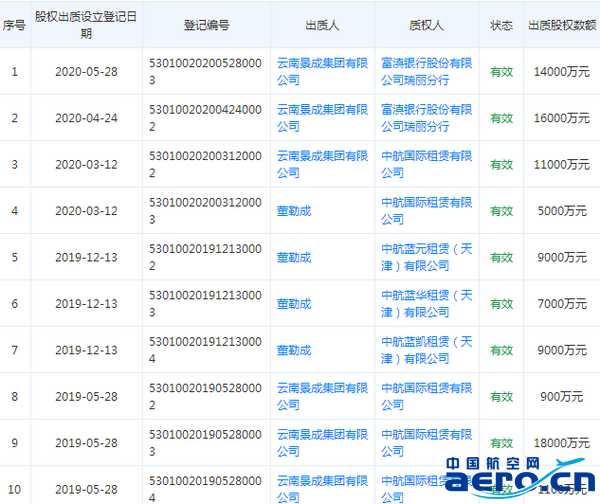Screen dimensions: 600x504
Task: Select date 2020-03-12 in row 3
Action: (86, 164)
